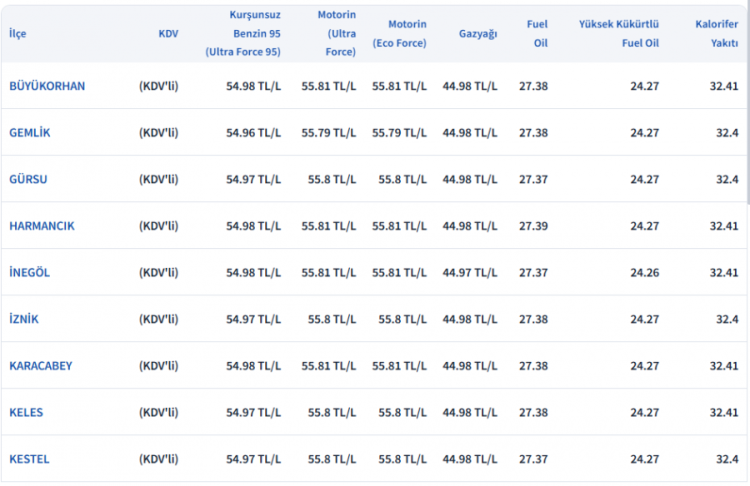Open the GEMLİK district link
Image resolution: width=750 pixels, height=486 pixels.
coord(30,133)
